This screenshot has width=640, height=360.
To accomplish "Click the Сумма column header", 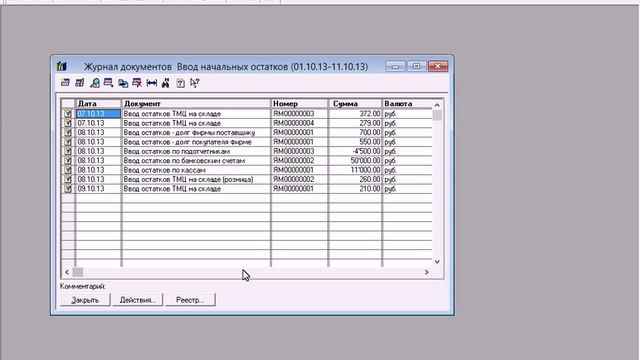I will point(355,104).
